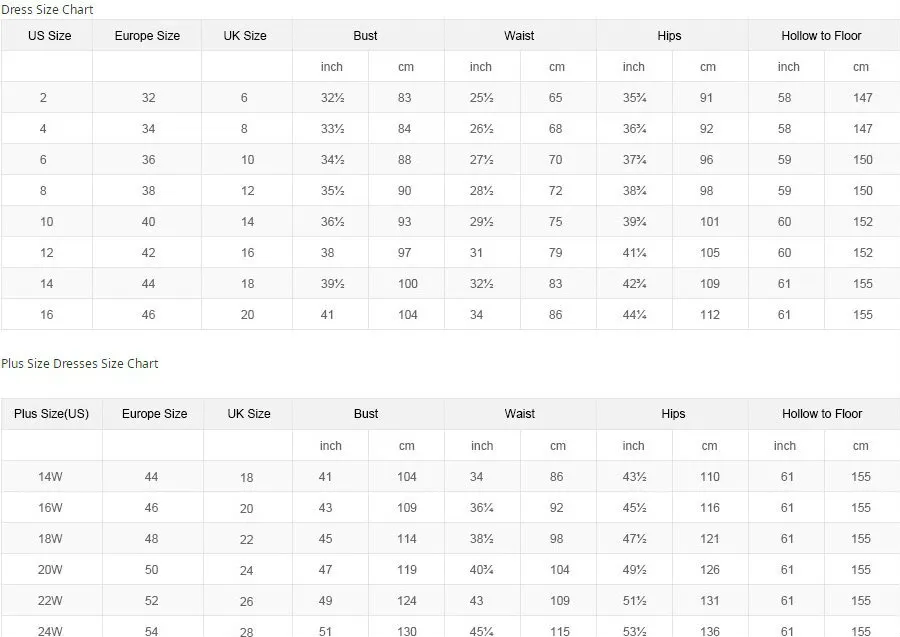Select the '14W' row label
This screenshot has width=900, height=637.
click(50, 477)
